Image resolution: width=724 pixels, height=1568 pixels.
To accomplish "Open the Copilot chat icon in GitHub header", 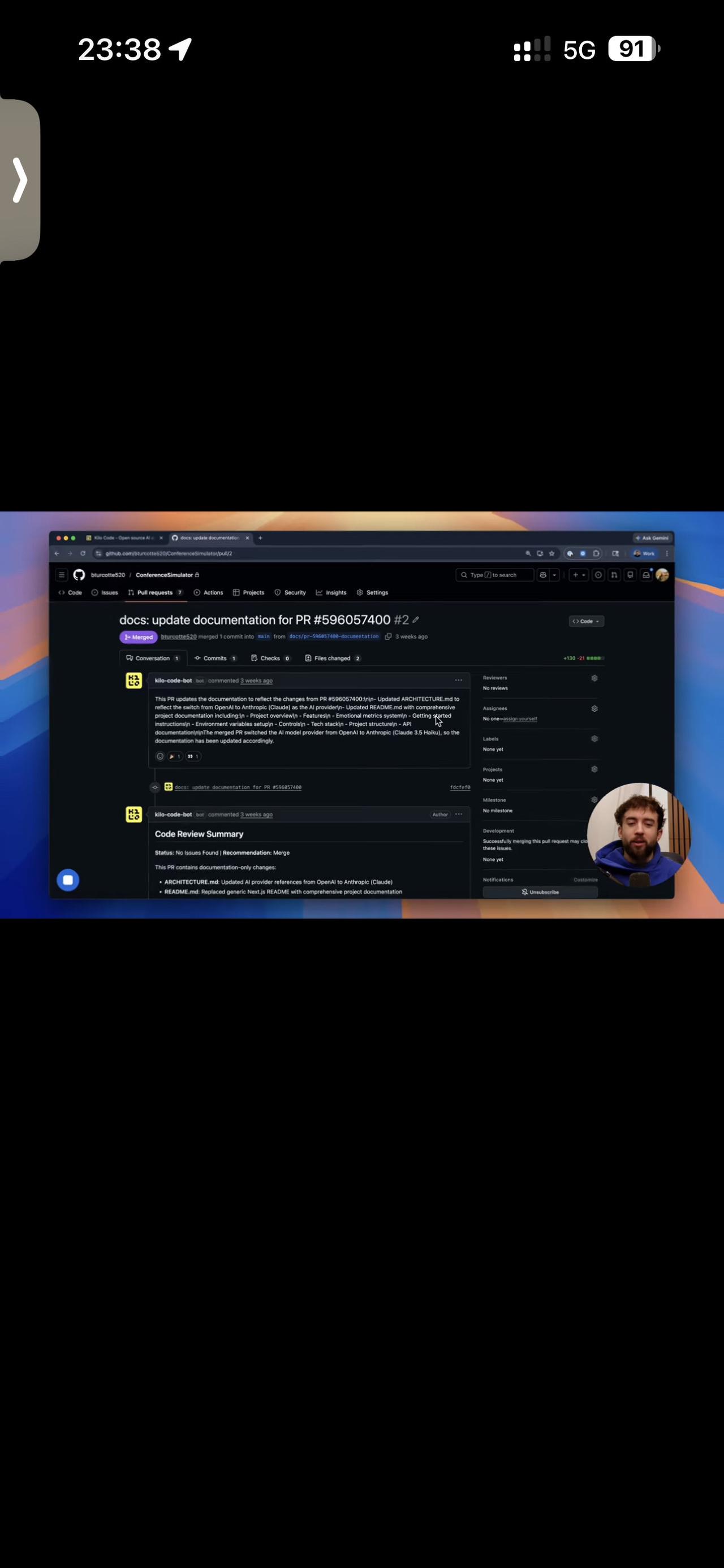I will tap(542, 575).
